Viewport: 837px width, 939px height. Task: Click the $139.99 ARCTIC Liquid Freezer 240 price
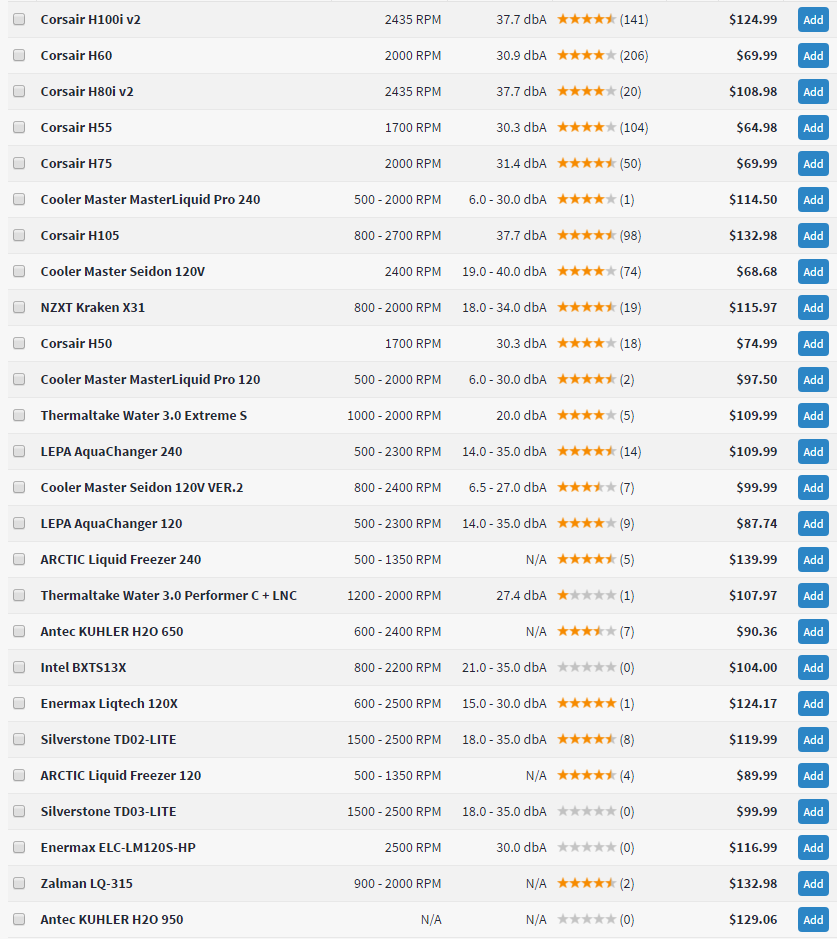[753, 559]
